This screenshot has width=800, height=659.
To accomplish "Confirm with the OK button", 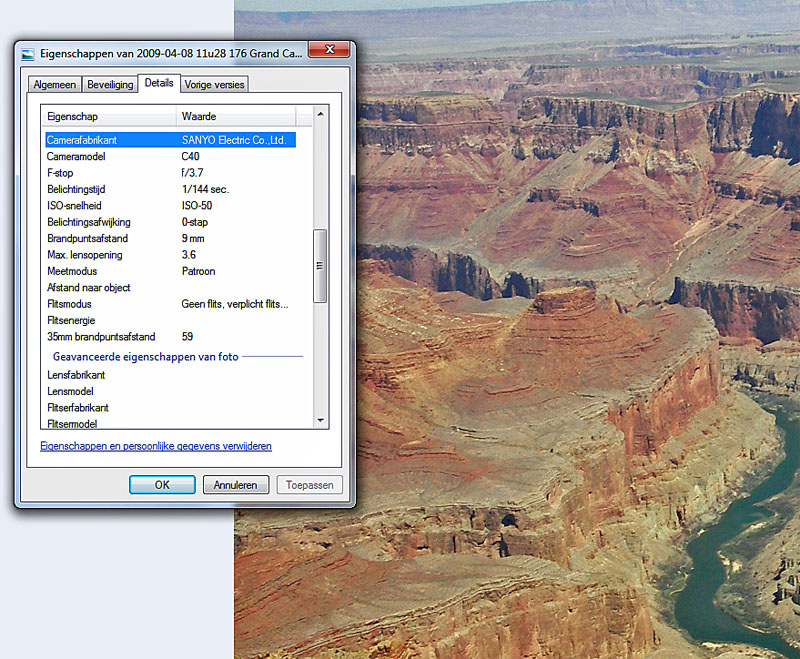I will point(162,485).
